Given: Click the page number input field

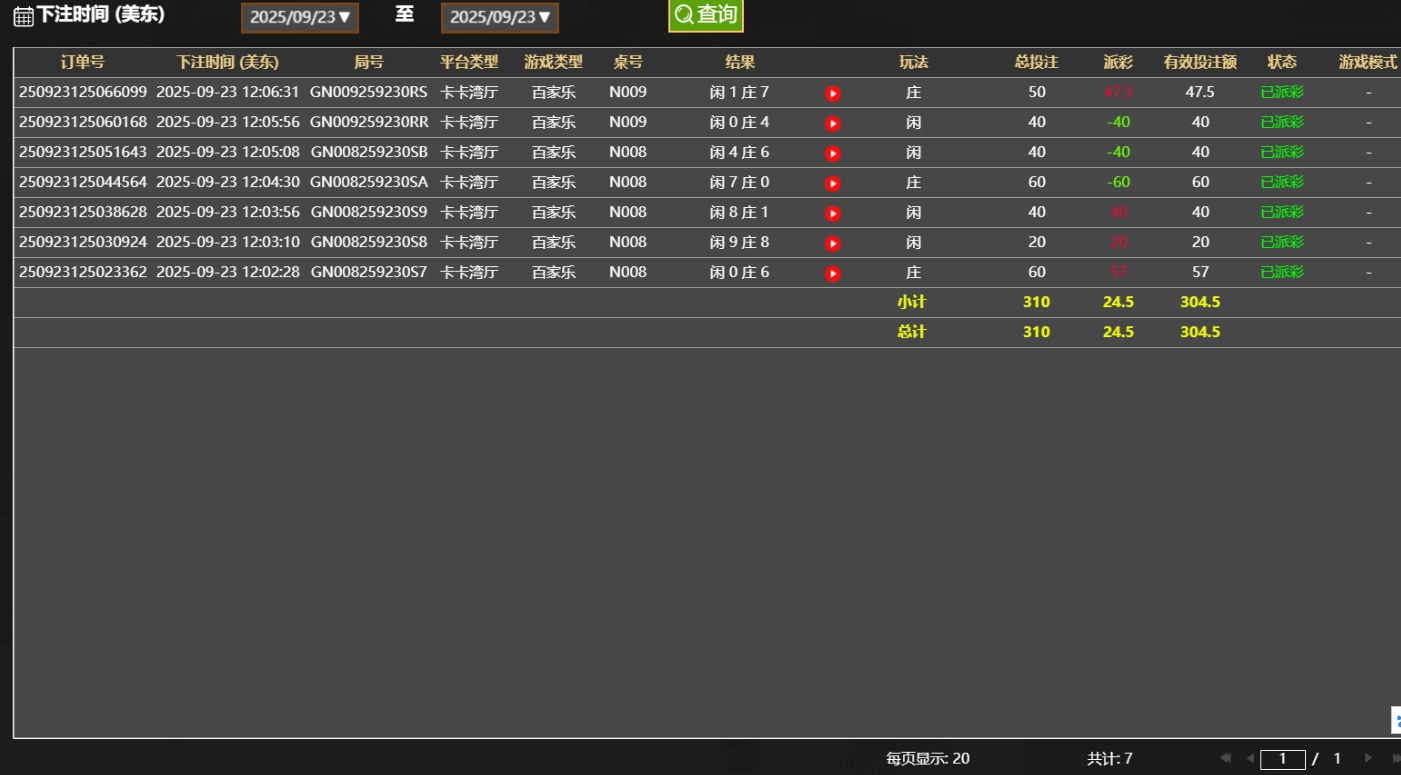Looking at the screenshot, I should [1282, 759].
